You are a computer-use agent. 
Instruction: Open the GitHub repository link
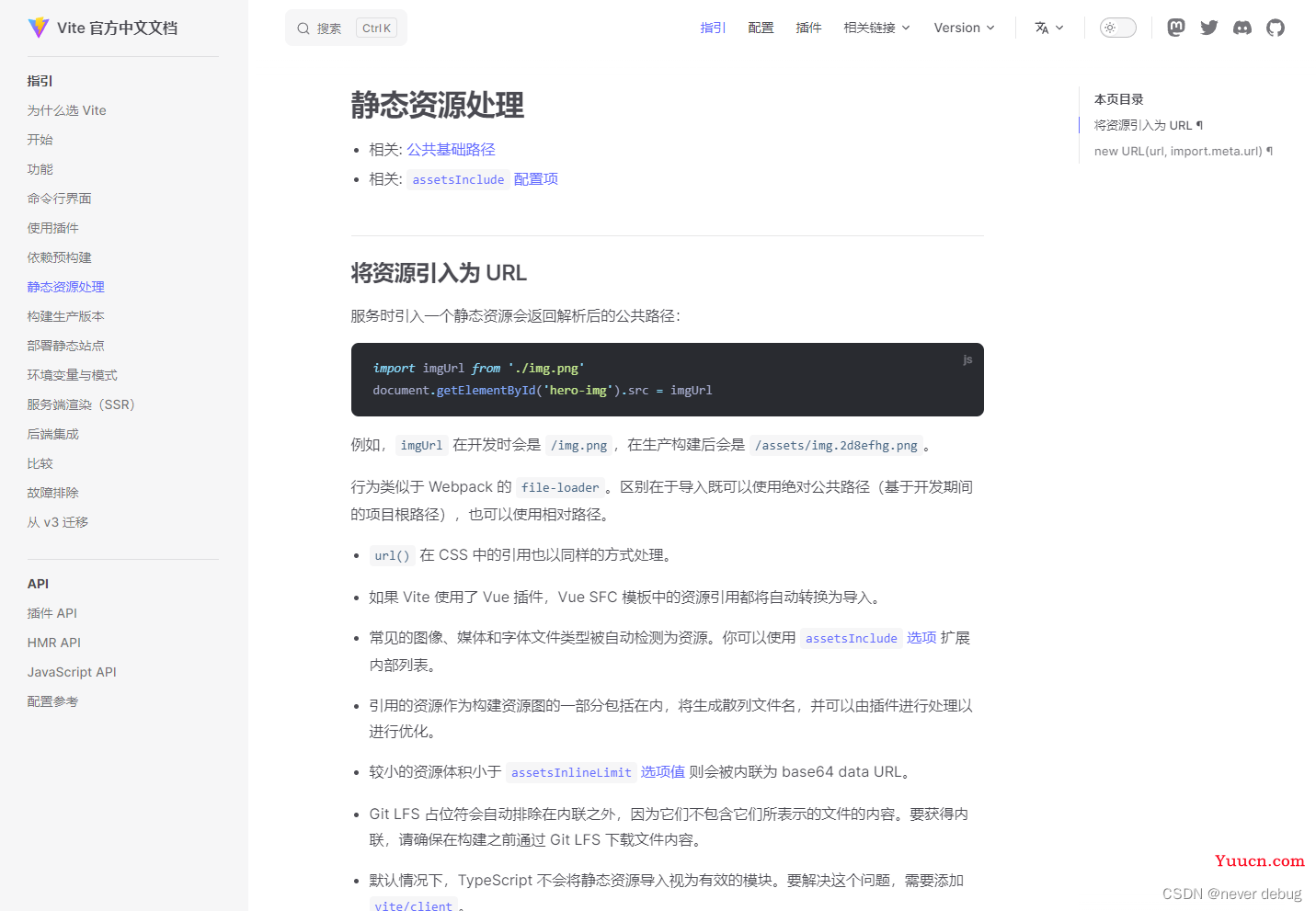(x=1276, y=28)
